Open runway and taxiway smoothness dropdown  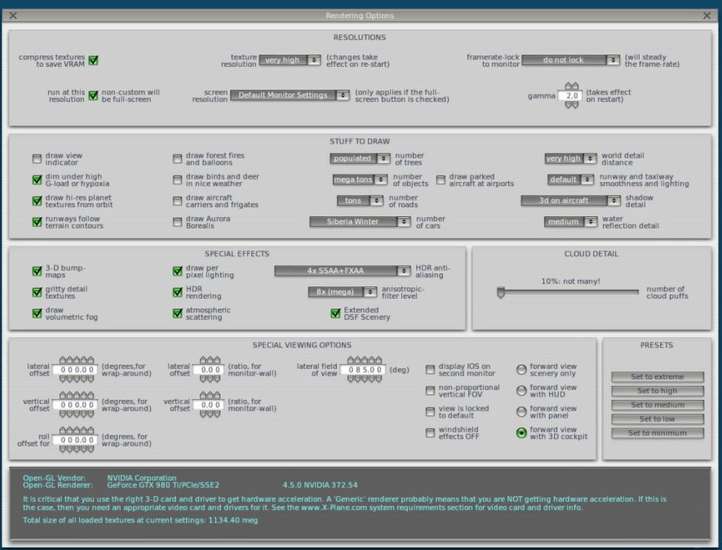(571, 180)
